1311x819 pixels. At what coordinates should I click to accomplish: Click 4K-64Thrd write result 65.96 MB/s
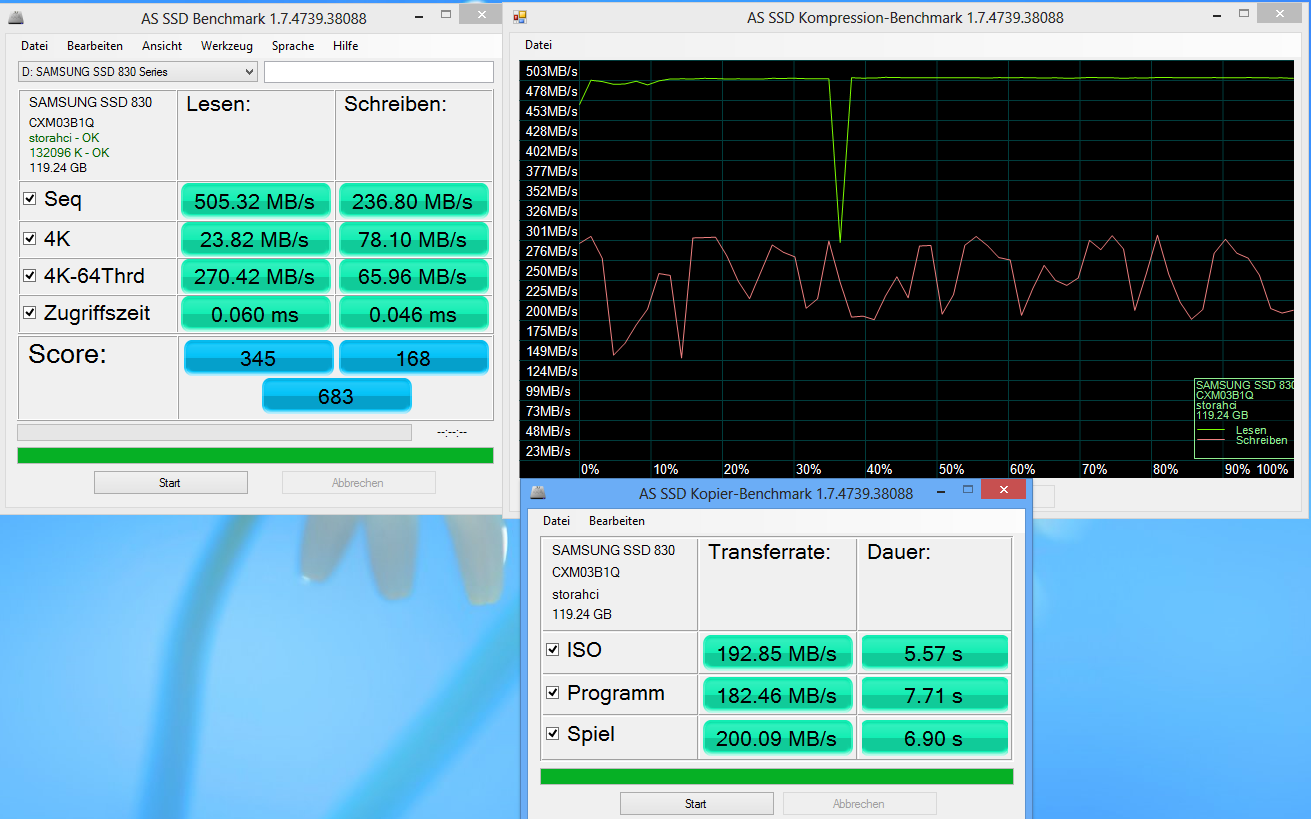pyautogui.click(x=413, y=277)
